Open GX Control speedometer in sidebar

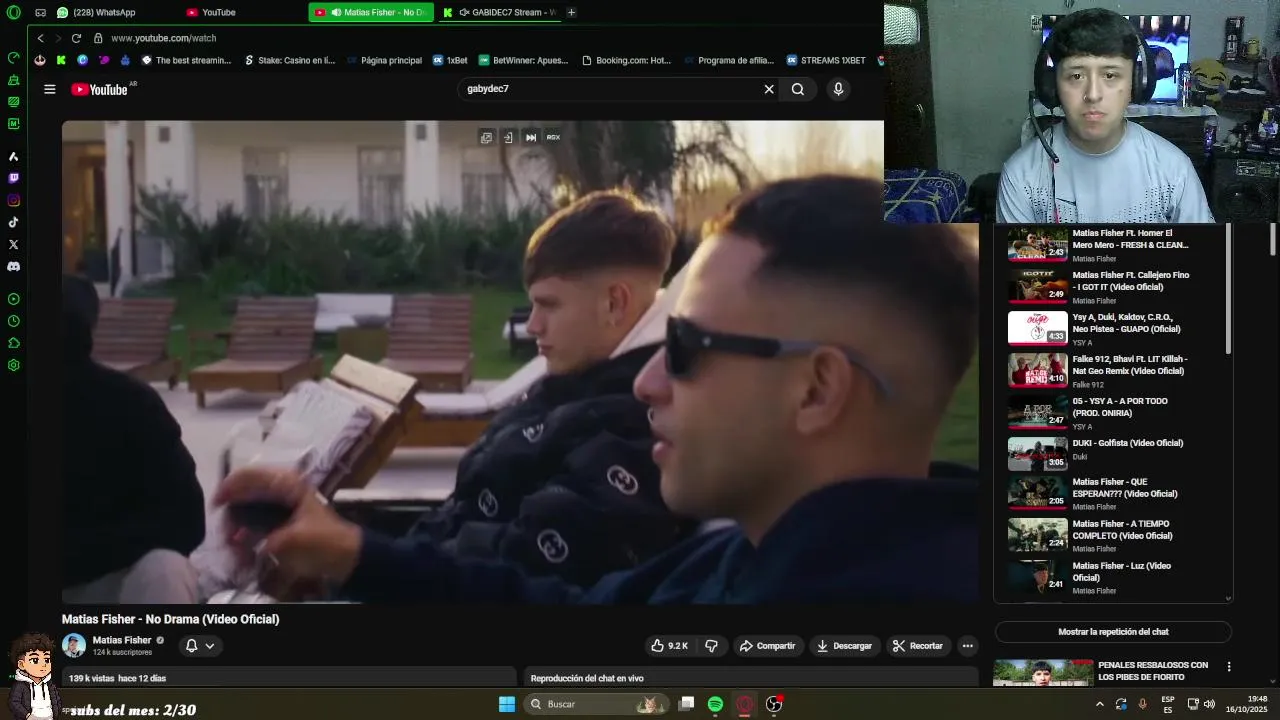(13, 57)
